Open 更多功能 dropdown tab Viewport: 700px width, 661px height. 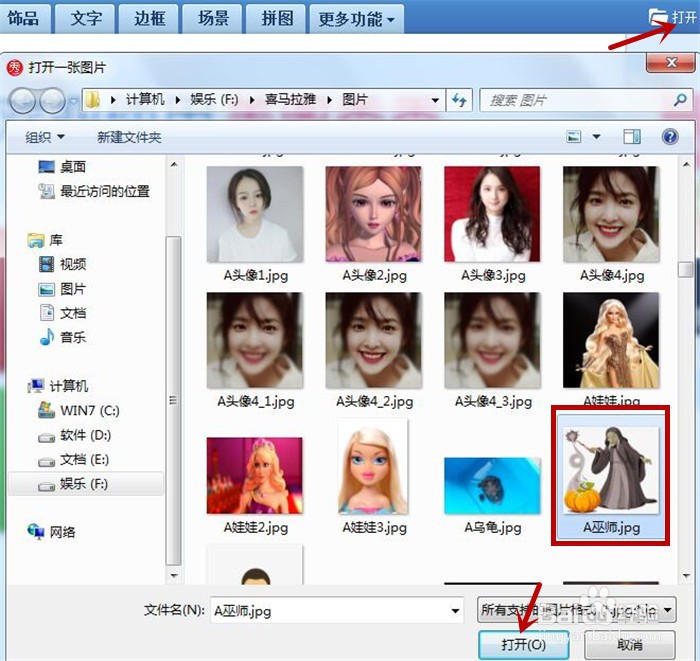[x=356, y=19]
